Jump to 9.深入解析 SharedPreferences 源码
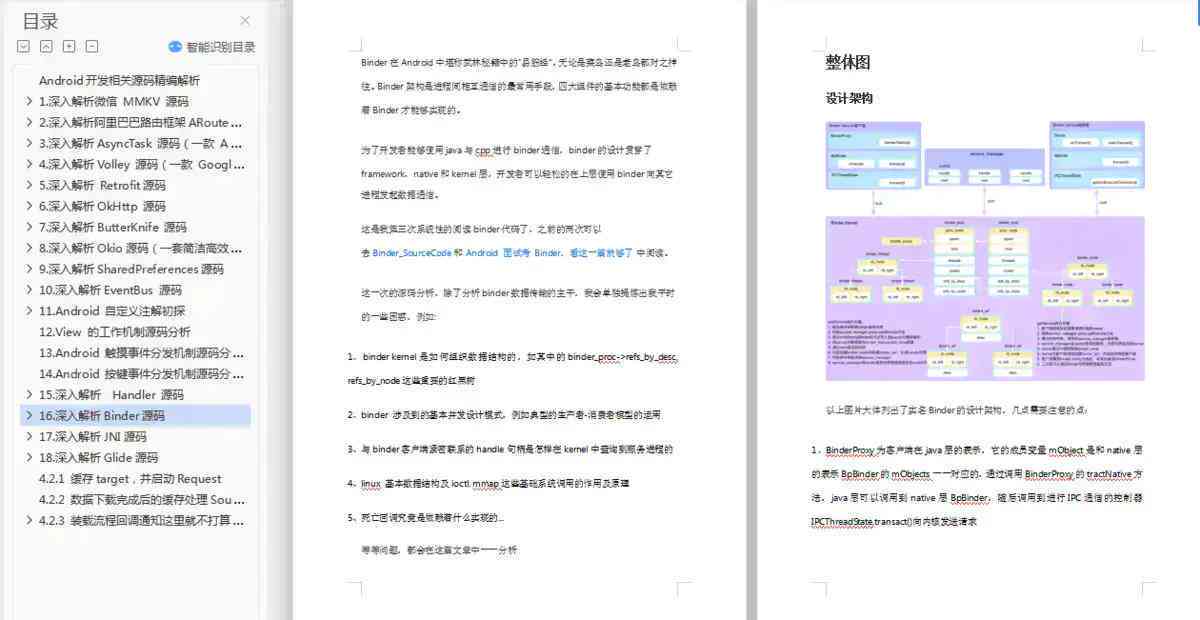 click(131, 269)
